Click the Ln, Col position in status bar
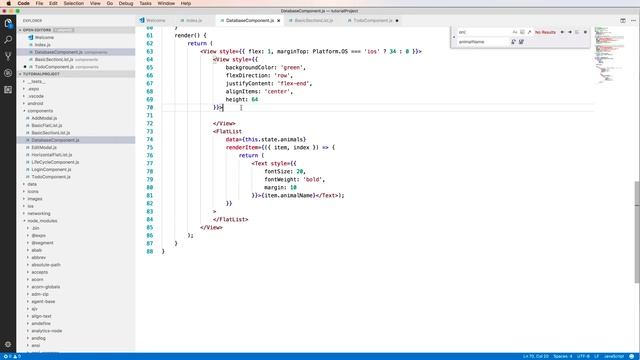Image resolution: width=640 pixels, height=360 pixels. click(536, 356)
